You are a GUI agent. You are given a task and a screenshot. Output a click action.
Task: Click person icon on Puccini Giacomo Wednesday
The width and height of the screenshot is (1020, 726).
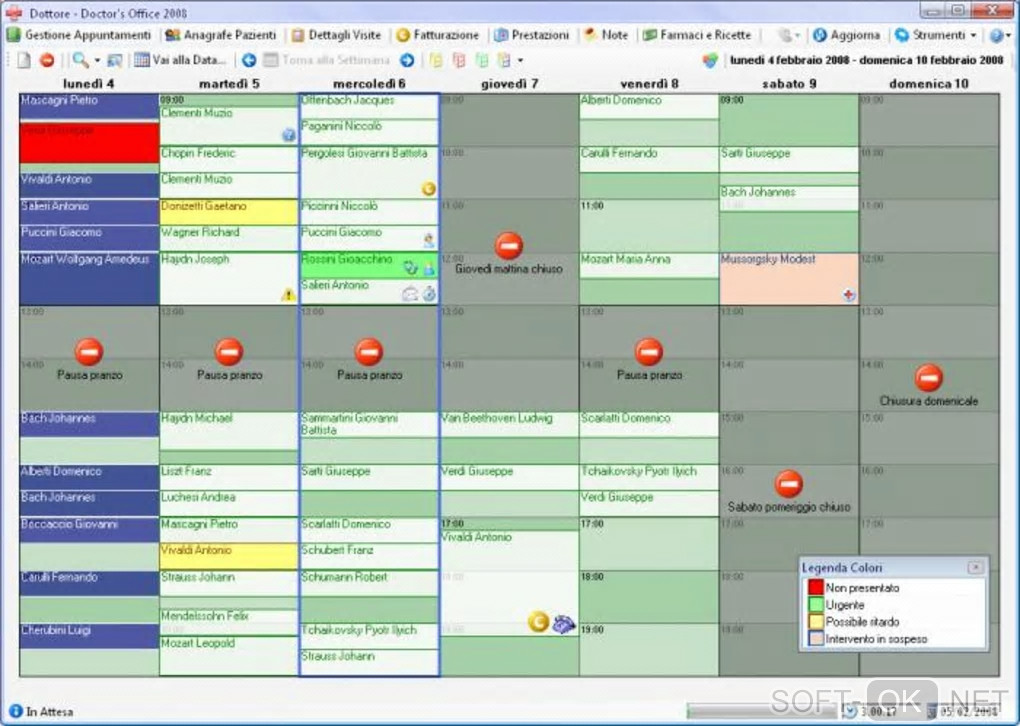point(428,241)
